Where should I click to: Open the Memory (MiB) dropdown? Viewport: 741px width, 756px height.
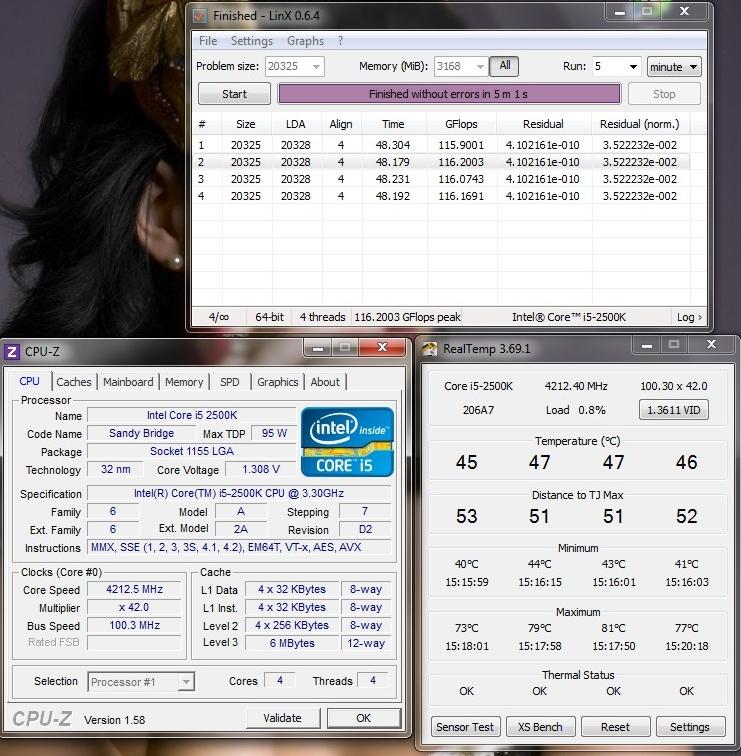coord(480,67)
